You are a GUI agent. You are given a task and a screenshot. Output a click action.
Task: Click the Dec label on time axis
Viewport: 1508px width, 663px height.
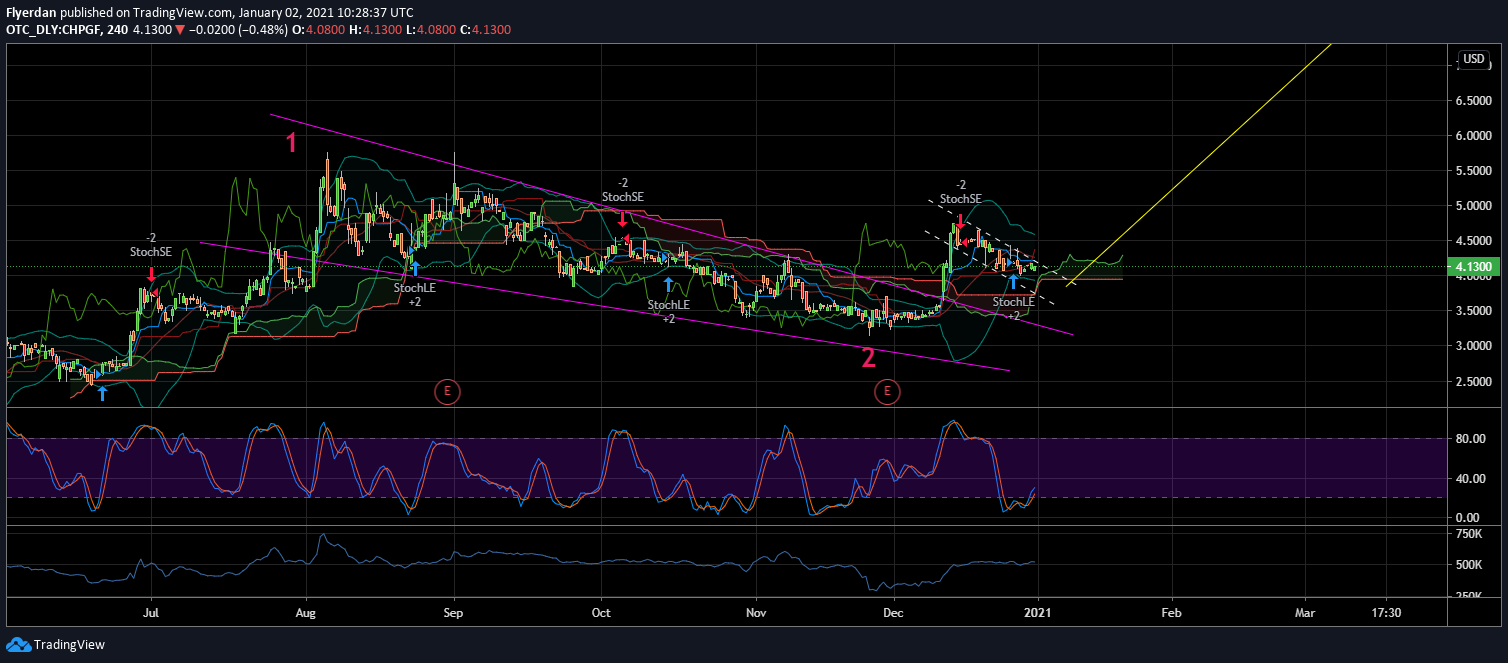coord(893,612)
